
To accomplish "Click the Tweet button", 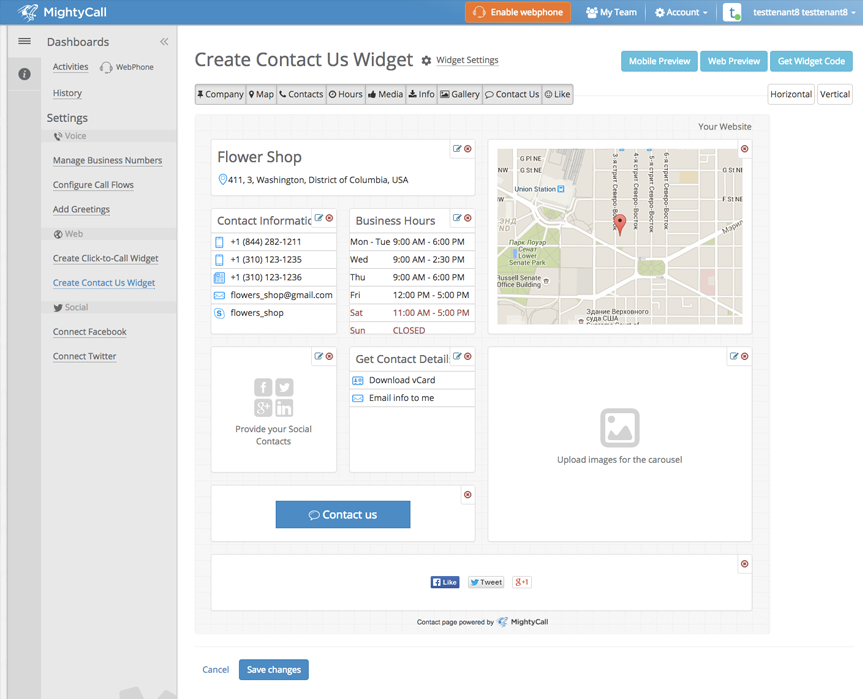I will tap(486, 582).
